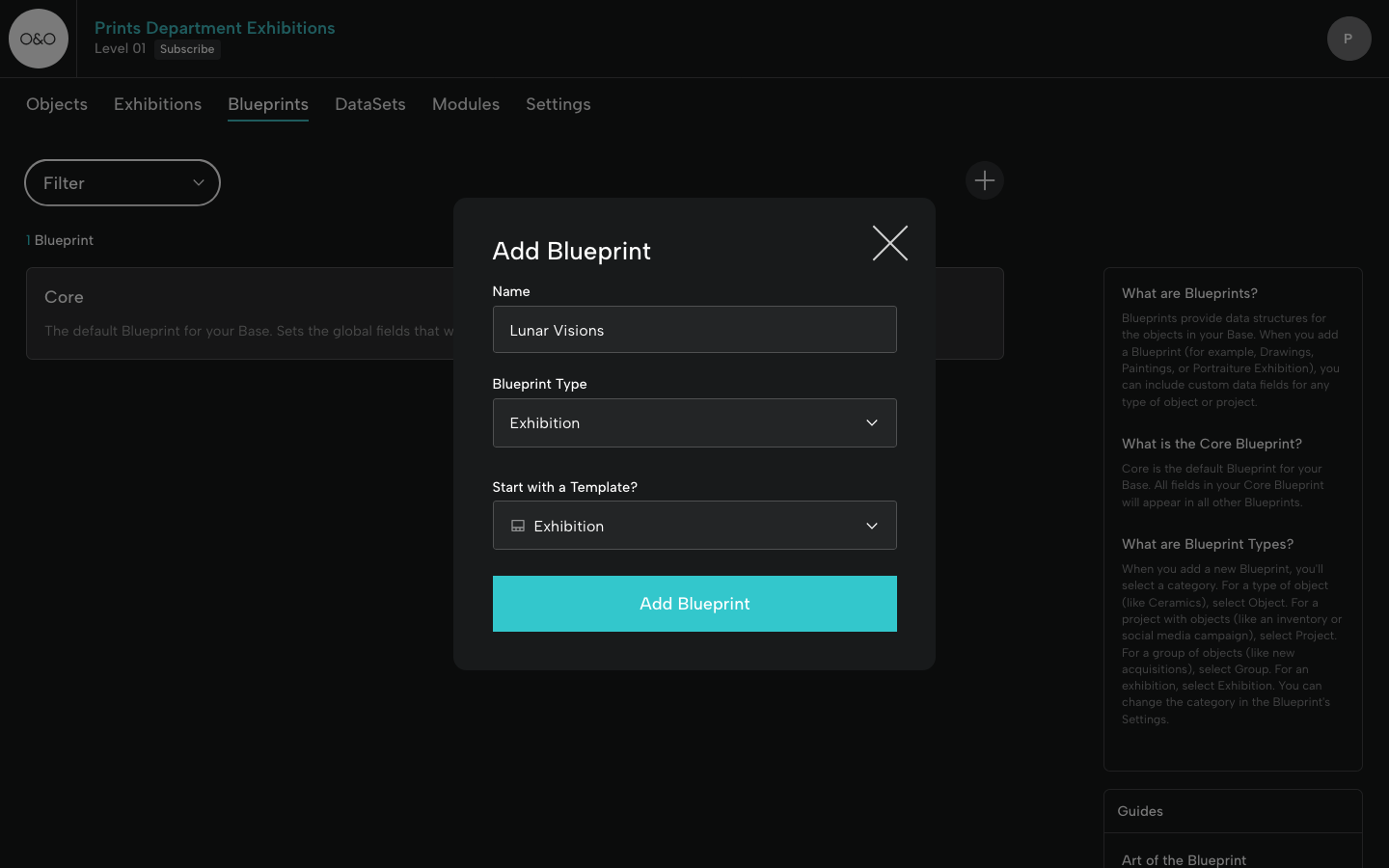Screen dimensions: 1389x868
Task: Click the Template dropdown chevron arrow
Action: [x=871, y=526]
